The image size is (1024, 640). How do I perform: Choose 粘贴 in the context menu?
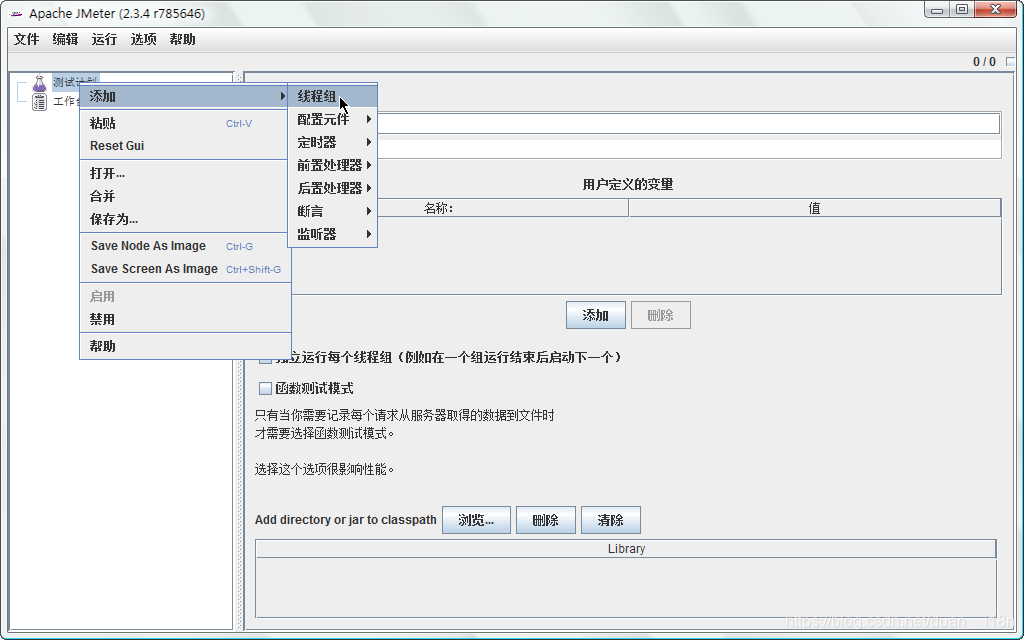pyautogui.click(x=185, y=123)
